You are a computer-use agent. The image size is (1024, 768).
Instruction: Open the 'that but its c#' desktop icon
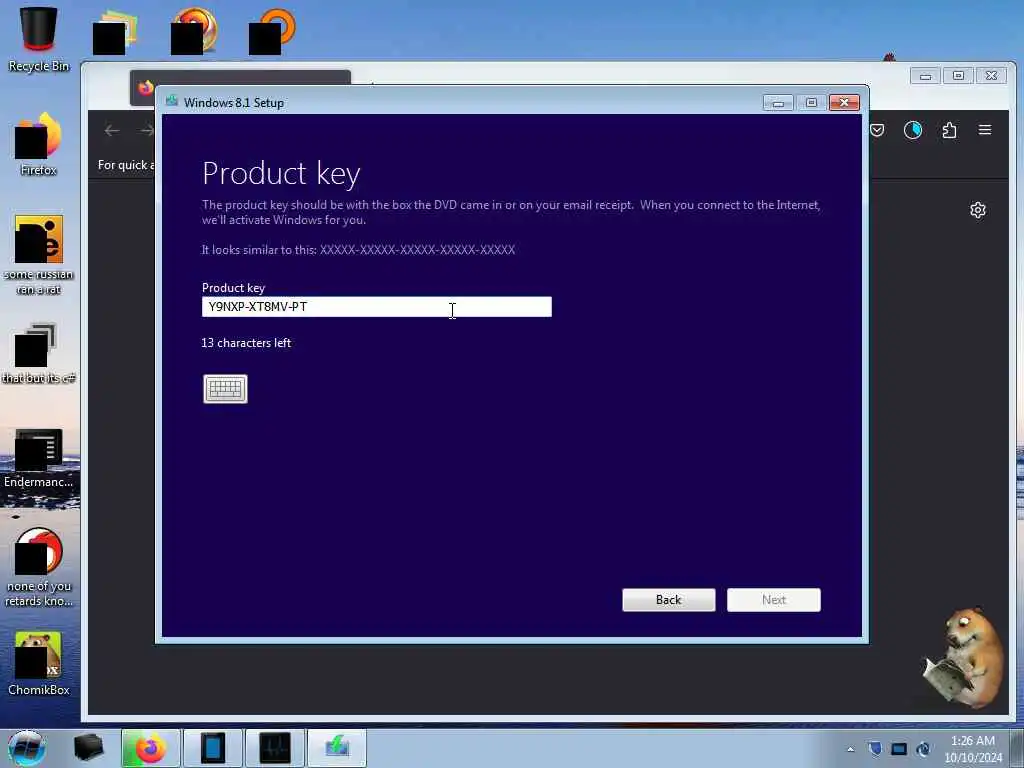(x=38, y=353)
